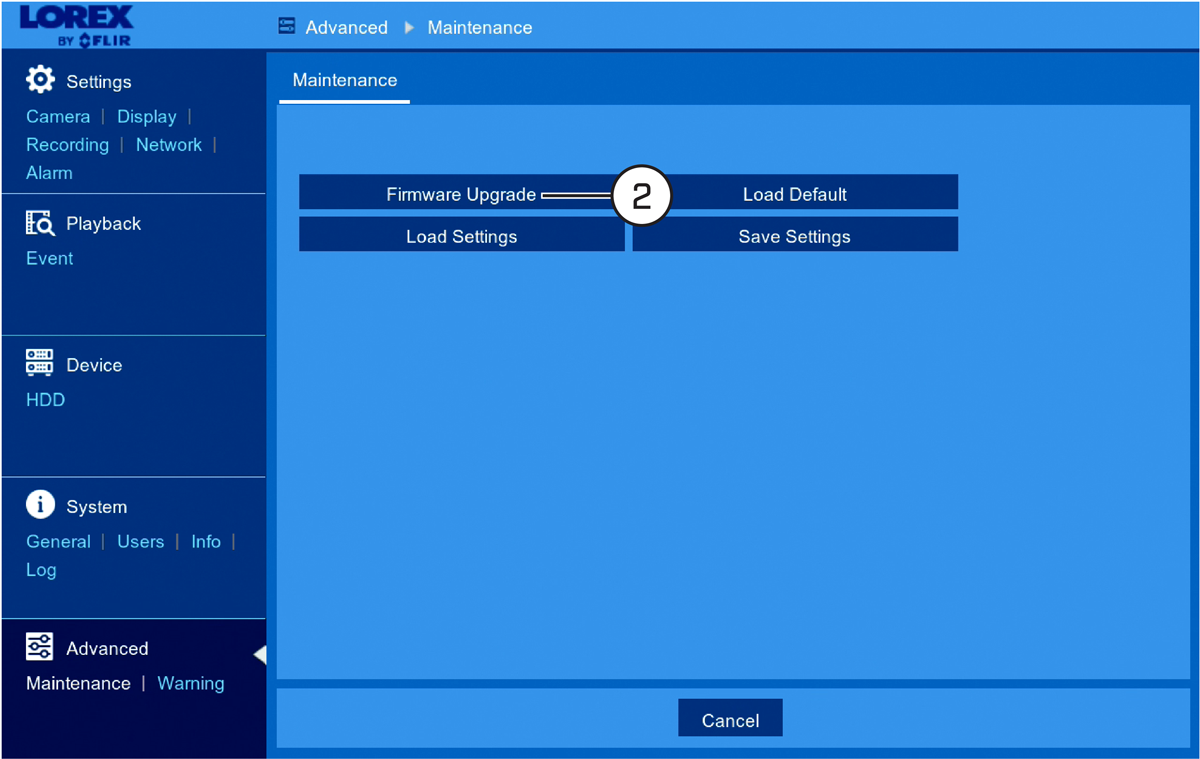The width and height of the screenshot is (1200, 759).
Task: Select the Advanced section heading
Action: coord(107,649)
